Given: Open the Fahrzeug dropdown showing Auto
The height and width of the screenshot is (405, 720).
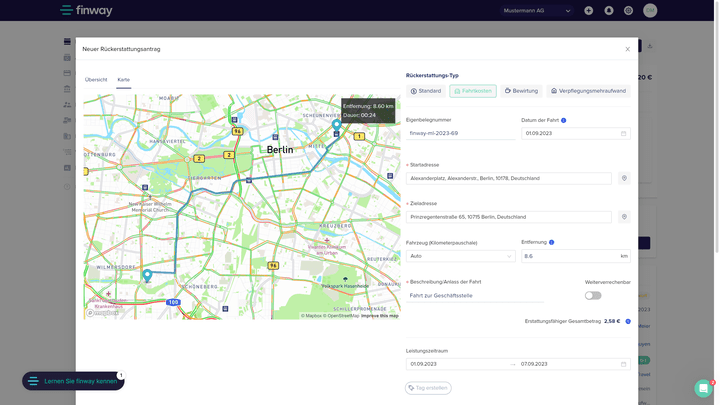Looking at the screenshot, I should click(460, 256).
